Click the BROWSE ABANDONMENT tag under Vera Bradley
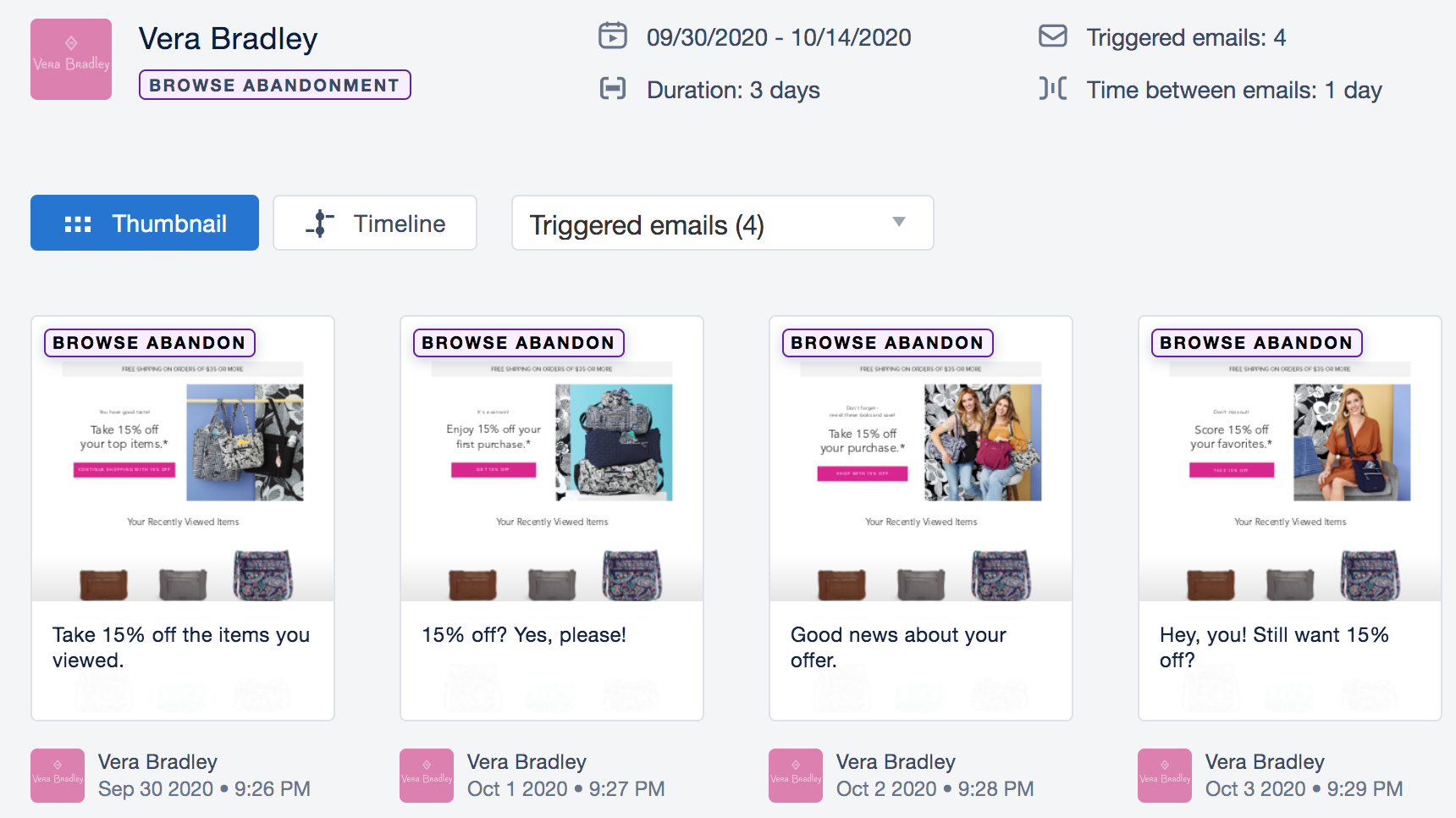This screenshot has height=818, width=1456. [275, 85]
